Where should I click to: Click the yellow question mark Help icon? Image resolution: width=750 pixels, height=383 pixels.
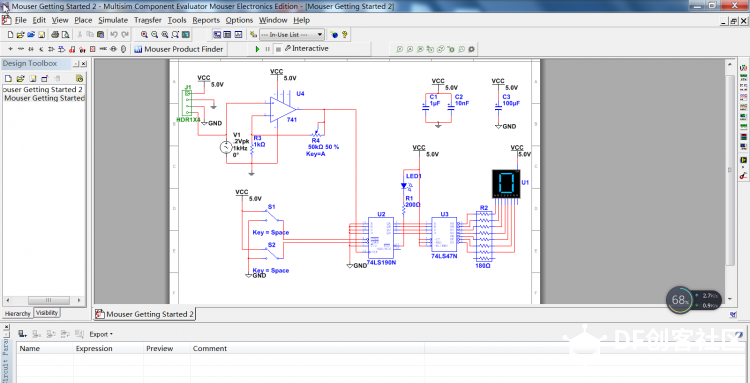pos(344,34)
